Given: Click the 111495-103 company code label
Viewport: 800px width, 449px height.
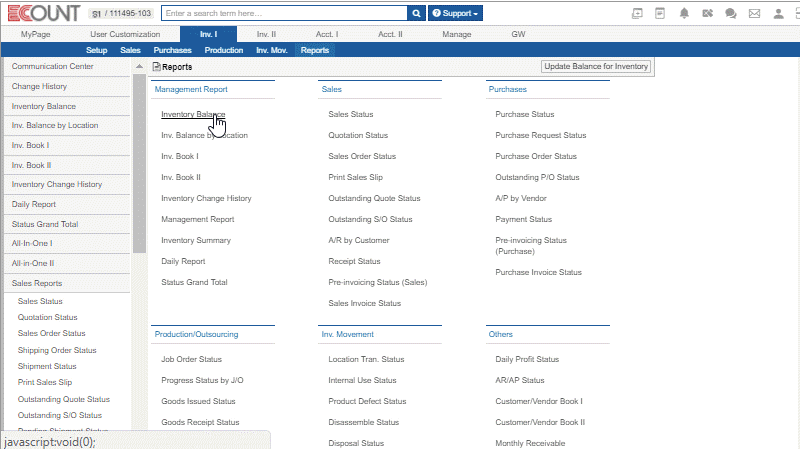Looking at the screenshot, I should click(x=130, y=13).
